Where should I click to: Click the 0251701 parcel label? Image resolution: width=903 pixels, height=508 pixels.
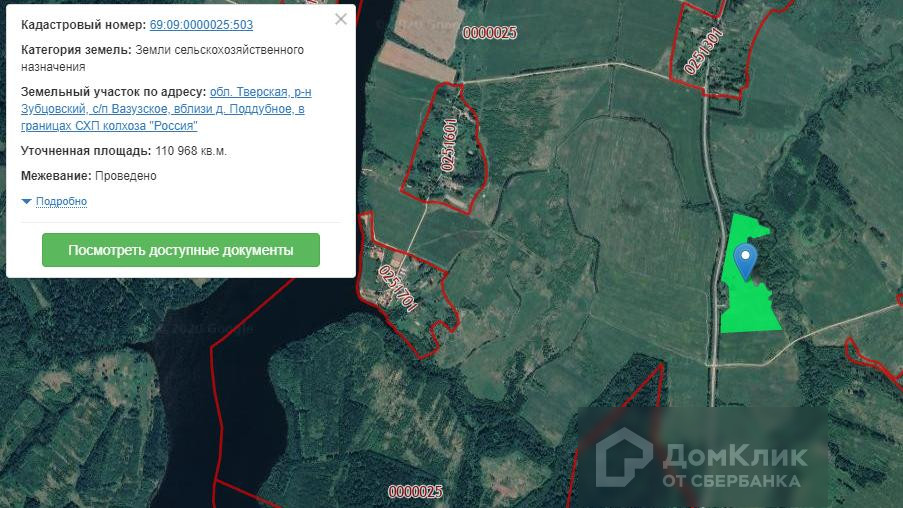396,289
